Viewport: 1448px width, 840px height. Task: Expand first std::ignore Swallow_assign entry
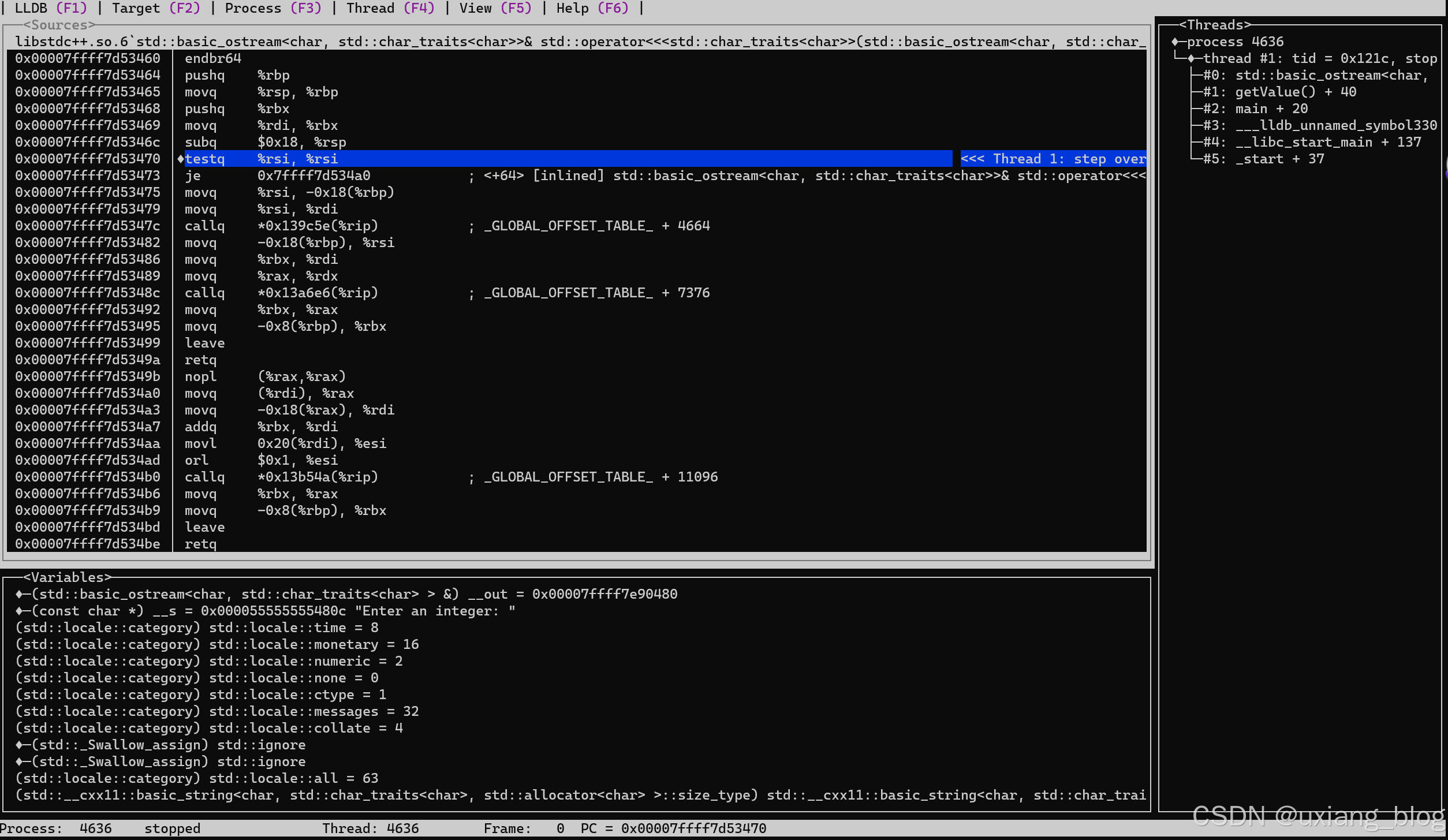click(19, 745)
